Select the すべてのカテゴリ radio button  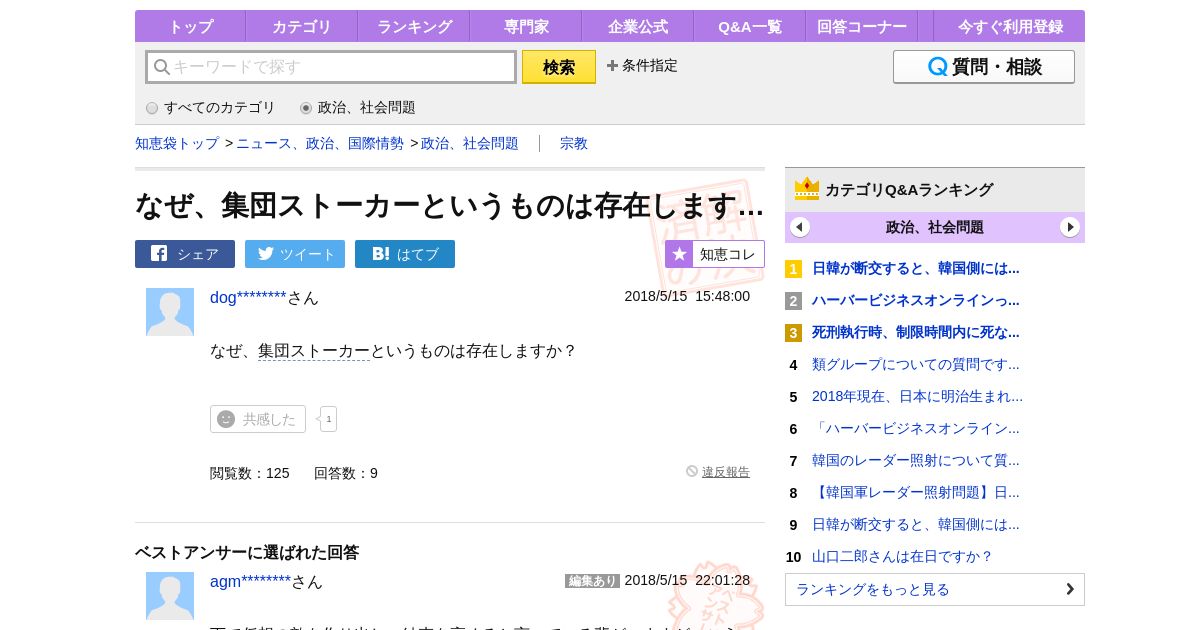152,108
